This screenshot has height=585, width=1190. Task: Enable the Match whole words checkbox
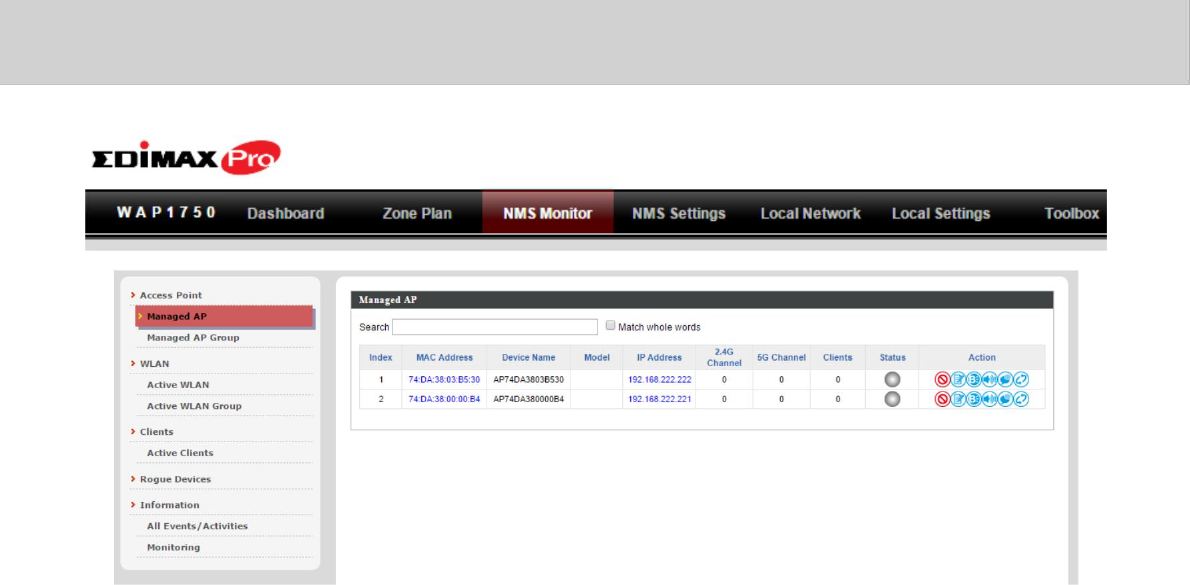611,326
